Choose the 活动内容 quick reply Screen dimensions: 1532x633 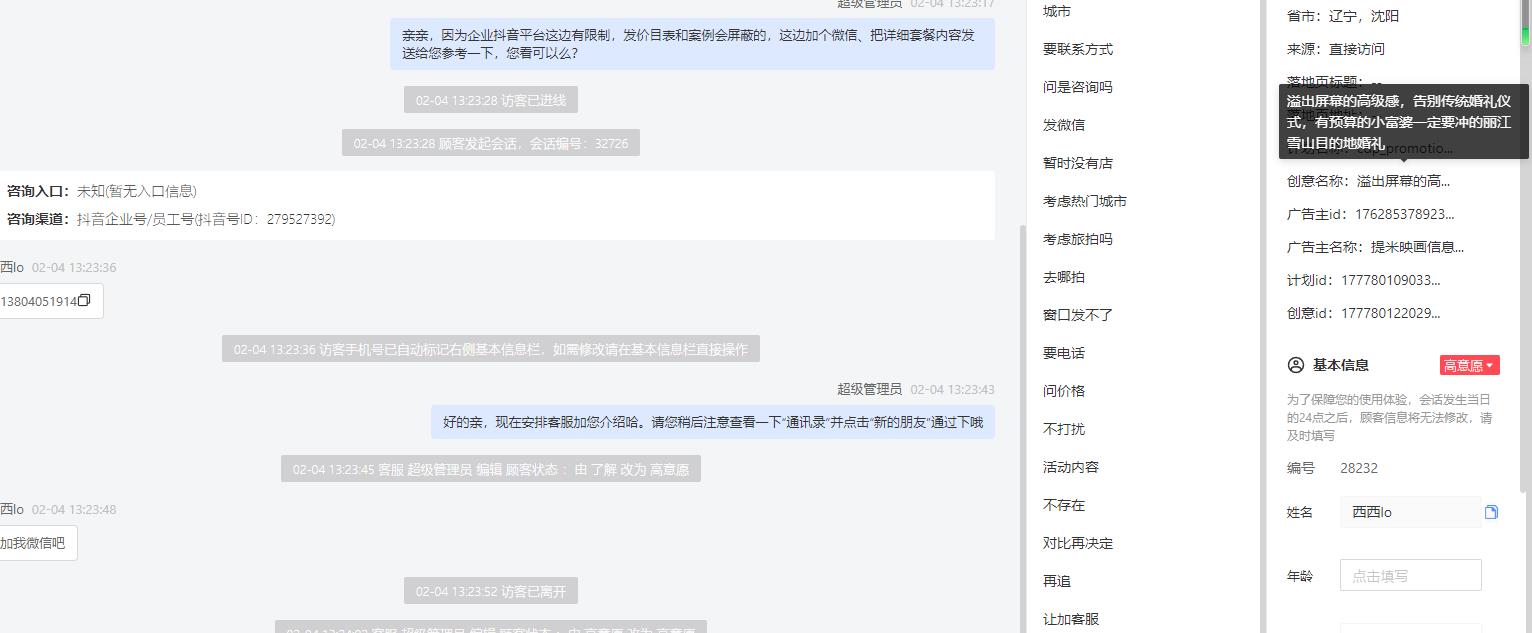(x=1071, y=467)
